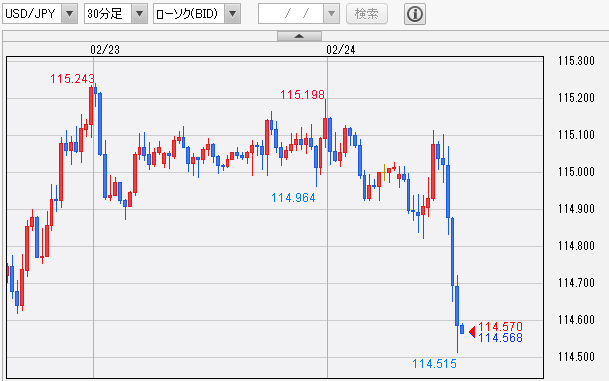Click the 115.198 high price label
Viewport: 609px width, 381px height.
[302, 94]
